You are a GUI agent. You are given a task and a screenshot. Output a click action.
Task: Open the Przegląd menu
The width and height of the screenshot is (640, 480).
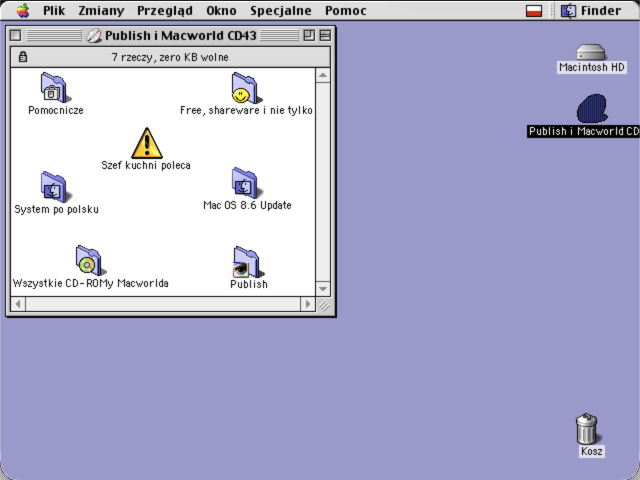click(x=164, y=11)
